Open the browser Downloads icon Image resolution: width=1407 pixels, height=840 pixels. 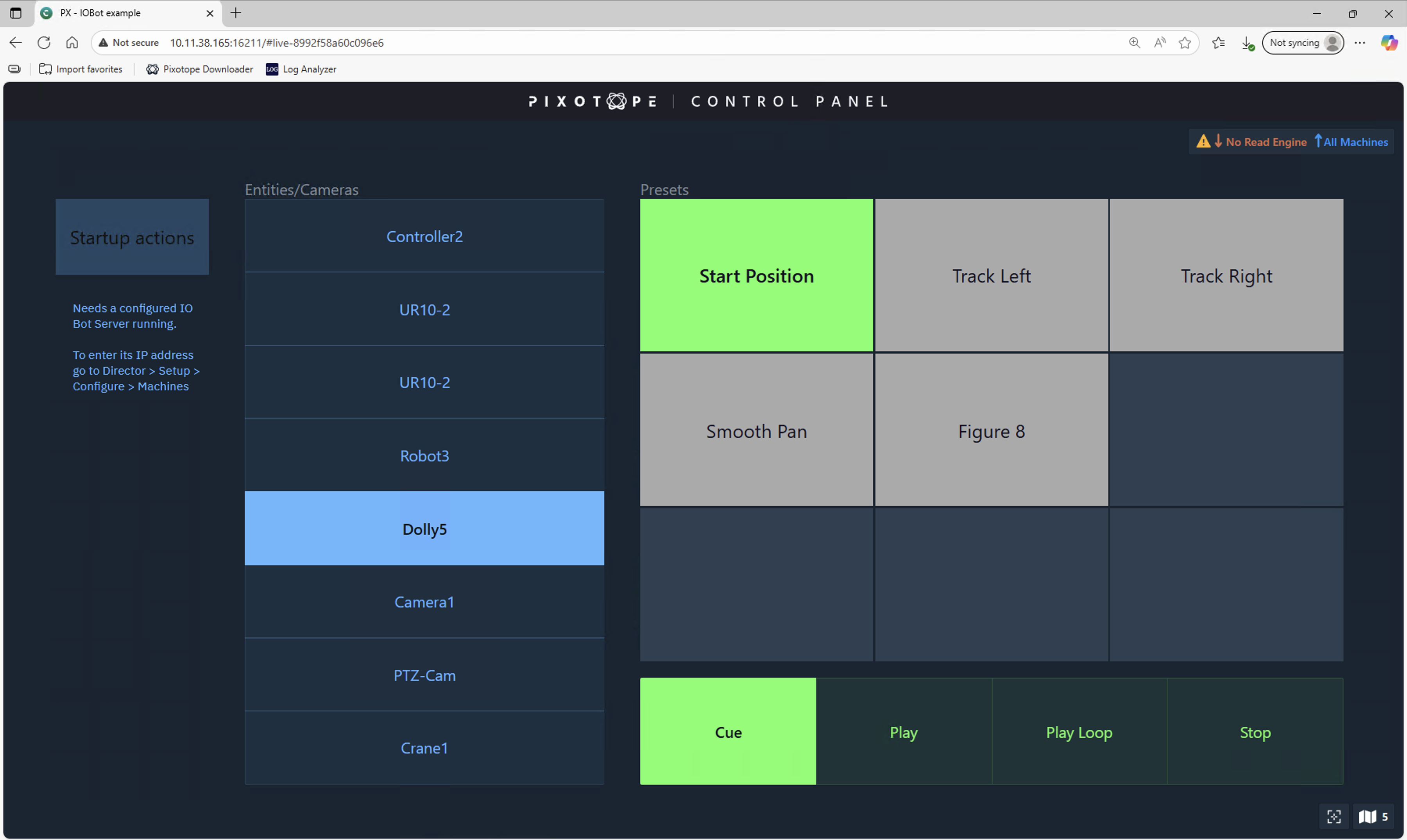click(1247, 43)
